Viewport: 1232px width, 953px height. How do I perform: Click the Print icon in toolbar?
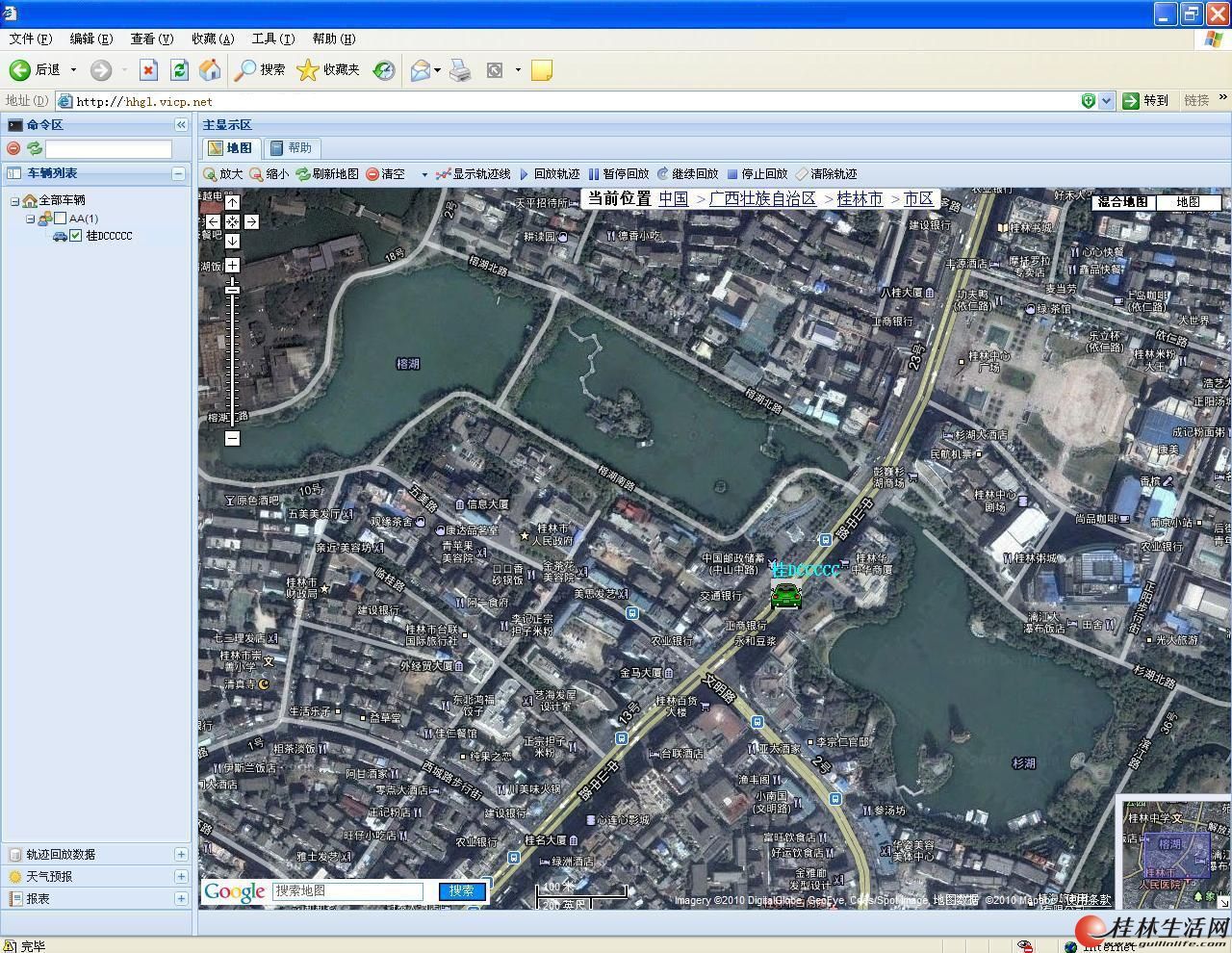point(460,70)
